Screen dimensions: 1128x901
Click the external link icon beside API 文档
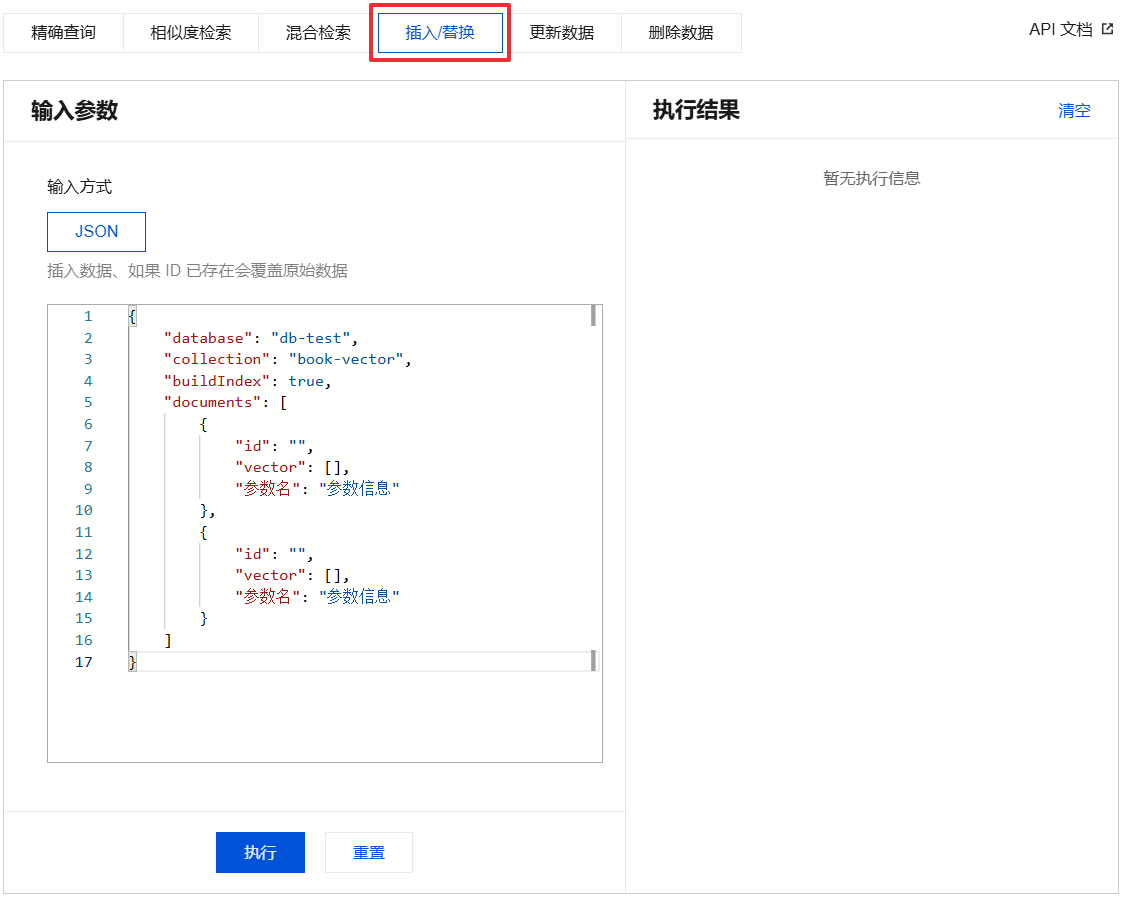click(1107, 29)
